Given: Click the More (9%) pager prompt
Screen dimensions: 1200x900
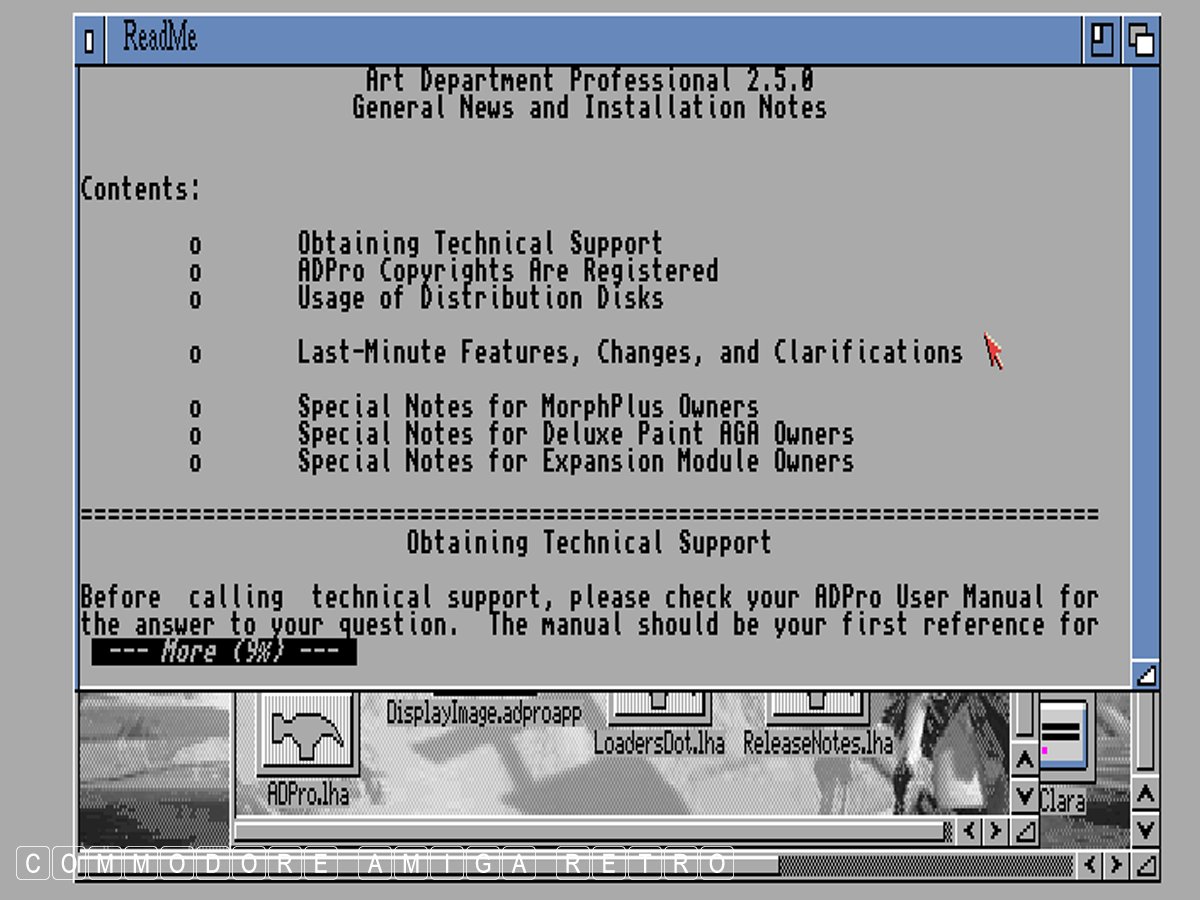Looking at the screenshot, I should click(224, 652).
